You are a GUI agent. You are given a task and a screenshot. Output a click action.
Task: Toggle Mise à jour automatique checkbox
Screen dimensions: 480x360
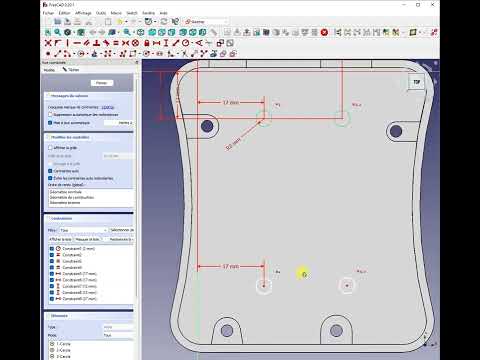[50, 123]
